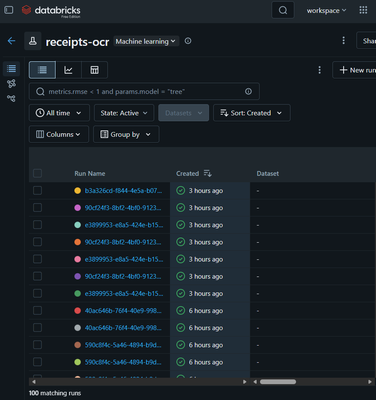Open experiment kebab menu beside Share
This screenshot has height=400, width=376.
click(x=343, y=41)
